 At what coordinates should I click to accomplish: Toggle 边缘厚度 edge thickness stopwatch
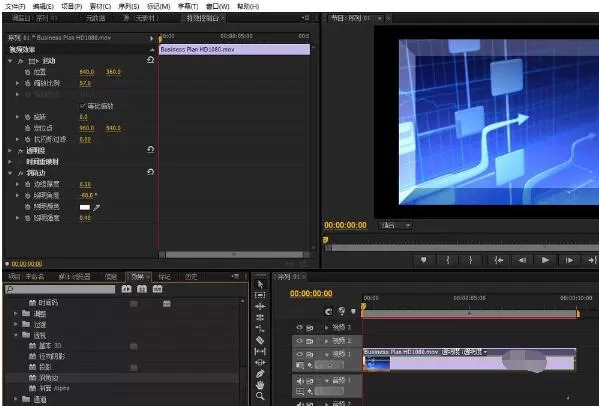pyautogui.click(x=28, y=184)
